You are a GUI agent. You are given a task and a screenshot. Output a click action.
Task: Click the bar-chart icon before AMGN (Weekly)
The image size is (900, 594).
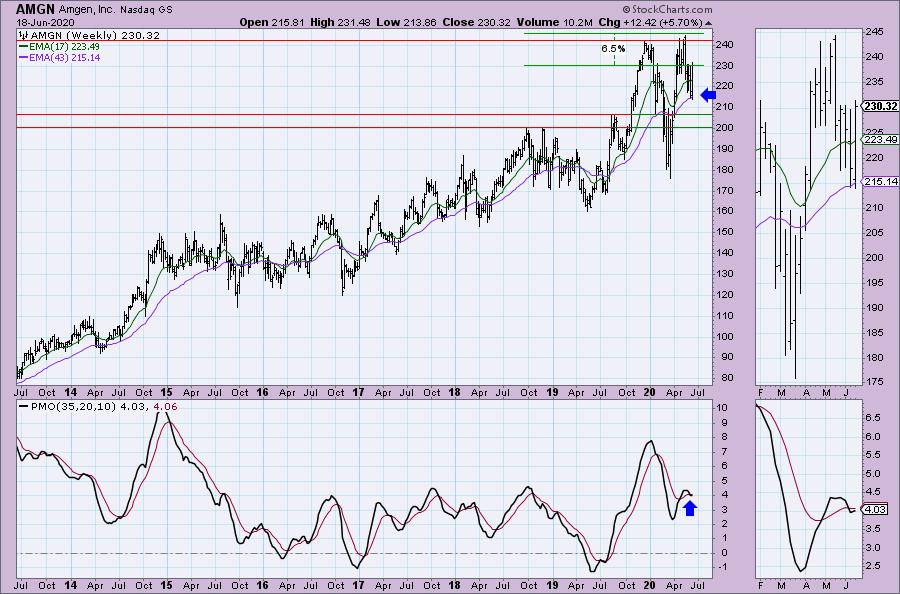pyautogui.click(x=24, y=35)
